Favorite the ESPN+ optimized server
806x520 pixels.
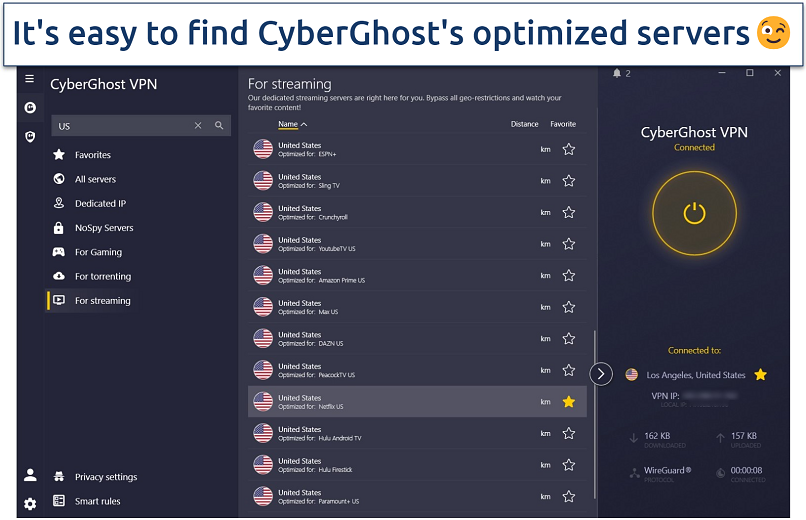569,150
